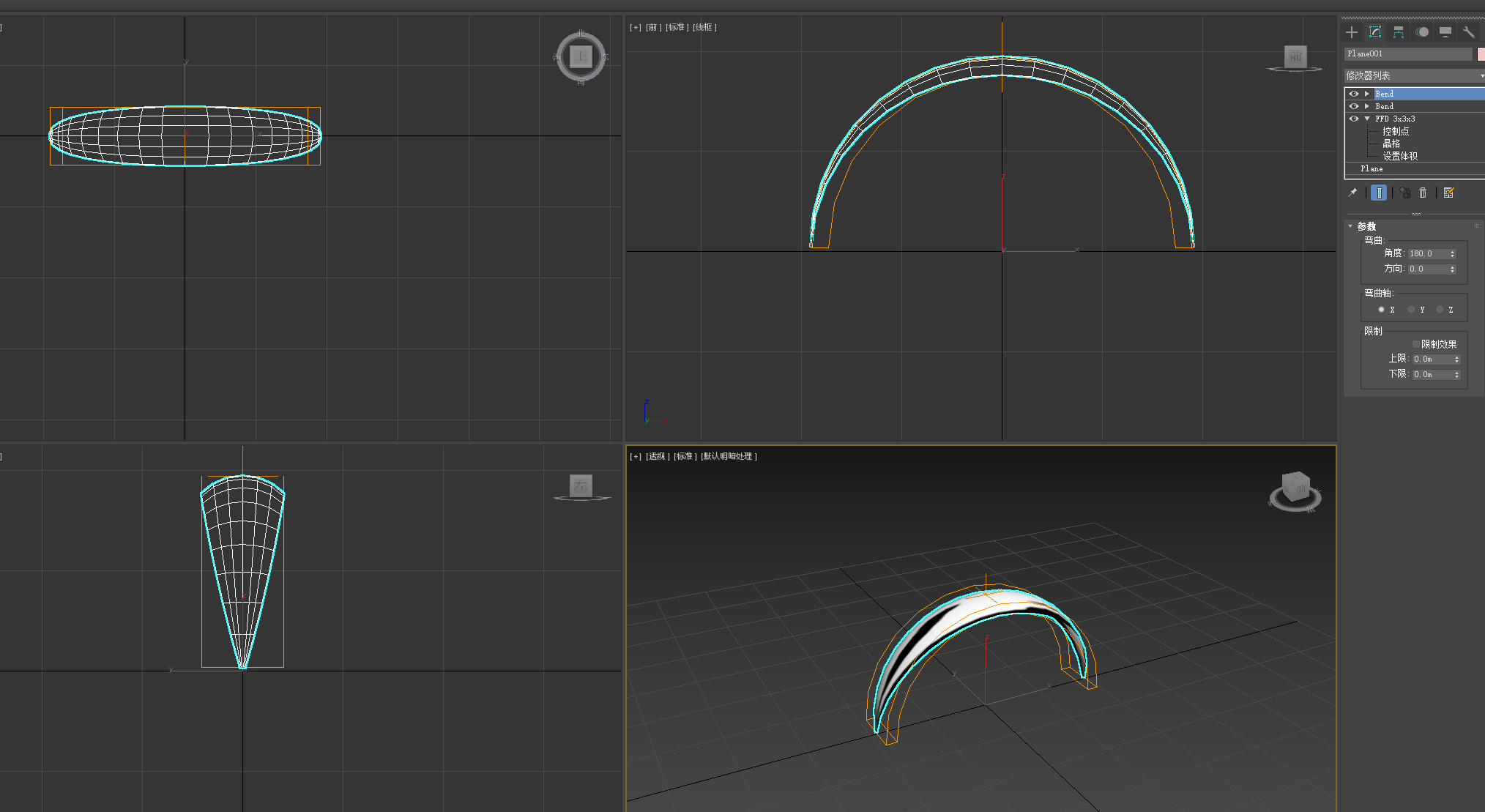This screenshot has width=1485, height=812.
Task: Open the 修改器列表 modifier list dropdown
Action: coord(1414,75)
